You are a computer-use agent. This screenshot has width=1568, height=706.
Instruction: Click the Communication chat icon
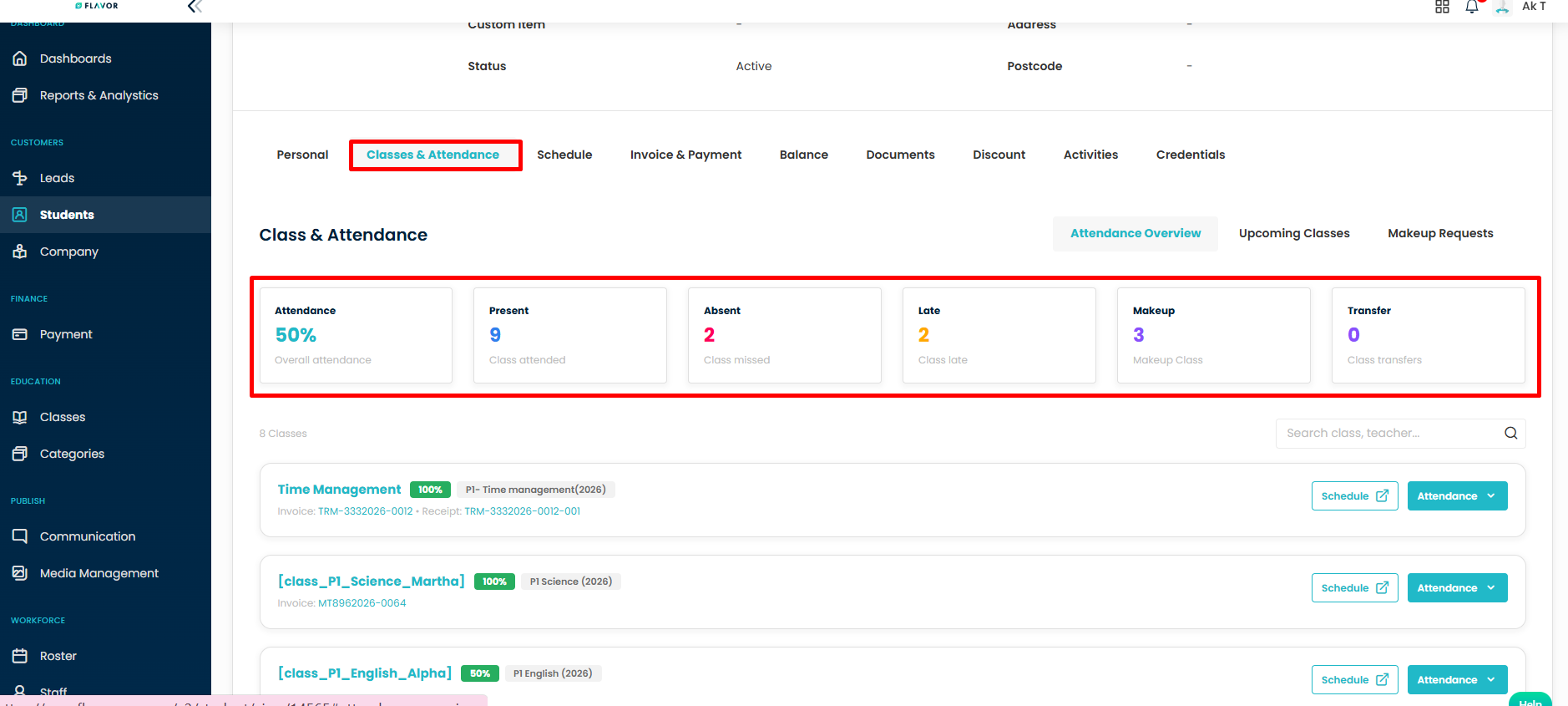20,536
